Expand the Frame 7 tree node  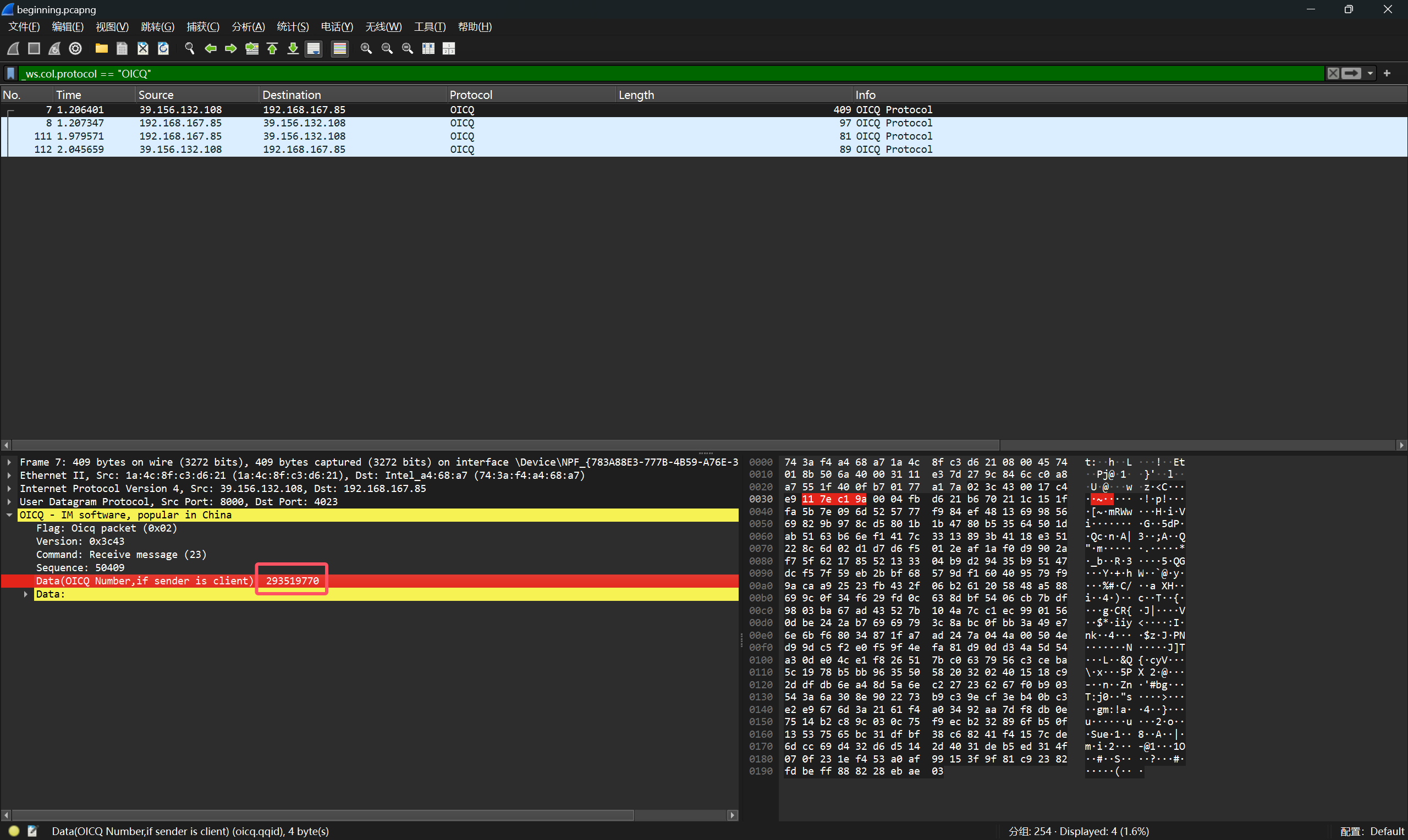pyautogui.click(x=9, y=462)
